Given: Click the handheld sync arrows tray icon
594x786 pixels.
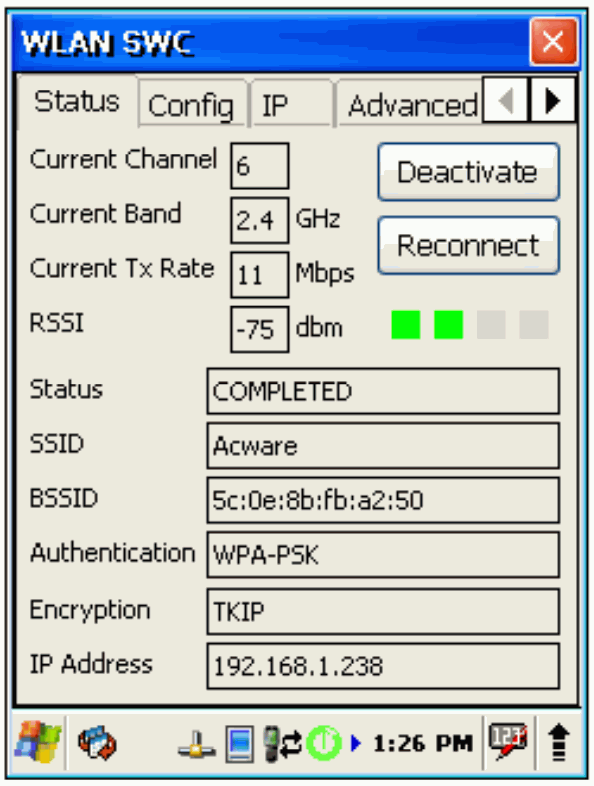Looking at the screenshot, I should [282, 743].
